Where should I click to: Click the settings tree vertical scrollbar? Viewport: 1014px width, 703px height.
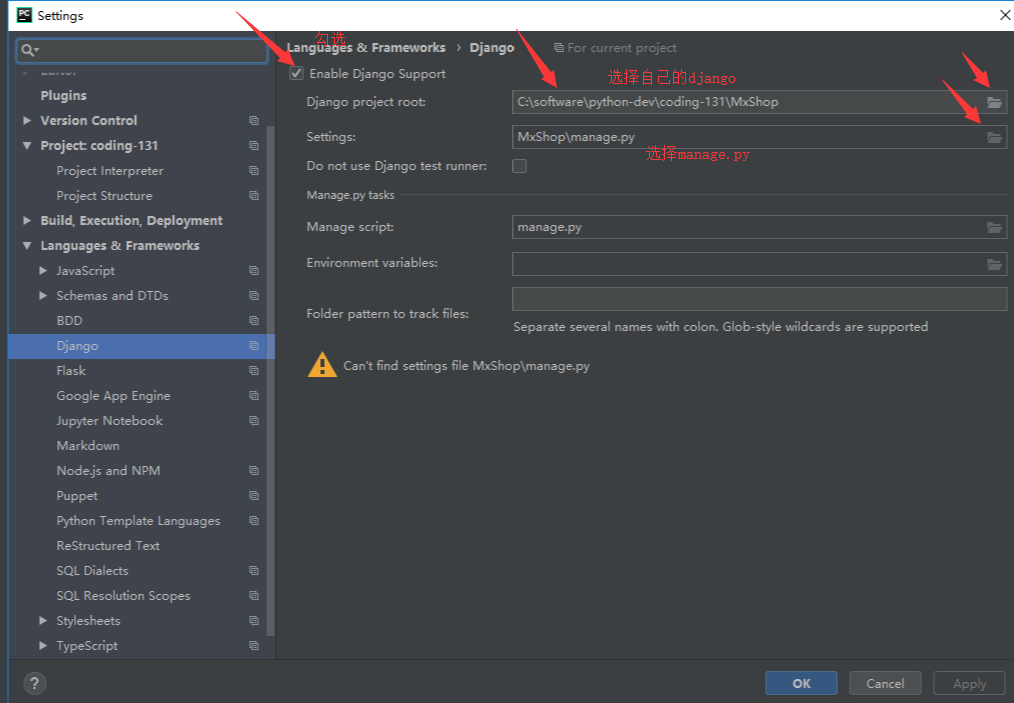(x=270, y=380)
